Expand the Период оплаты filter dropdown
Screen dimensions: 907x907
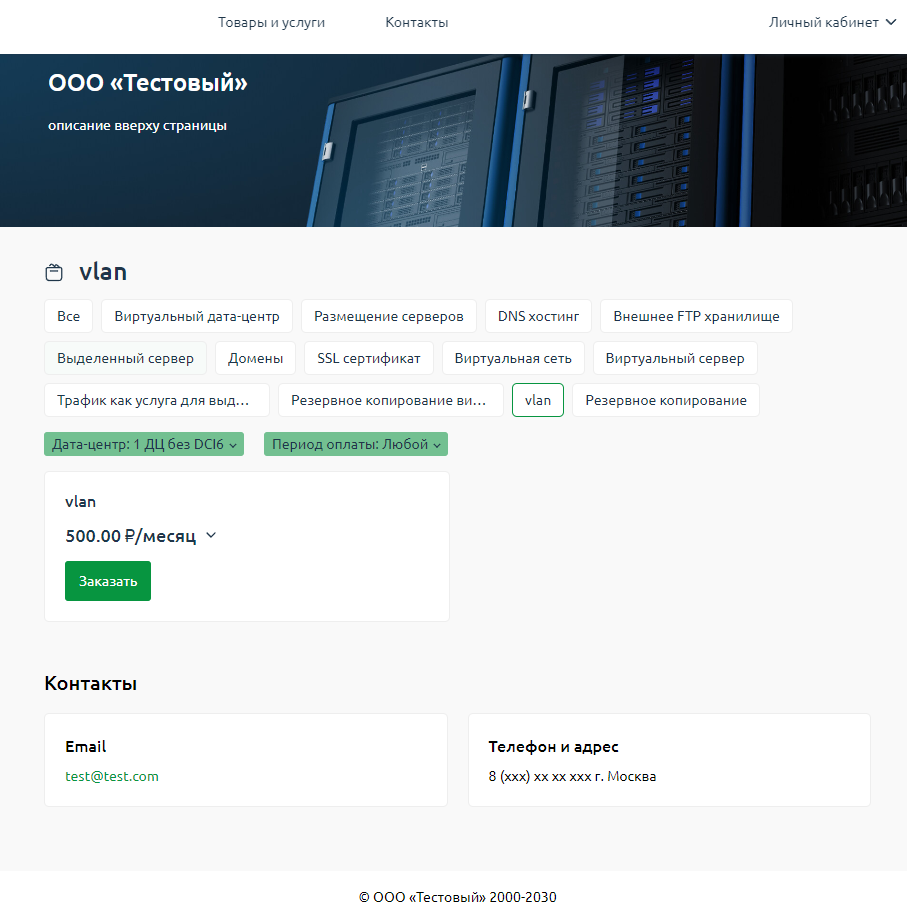[355, 444]
